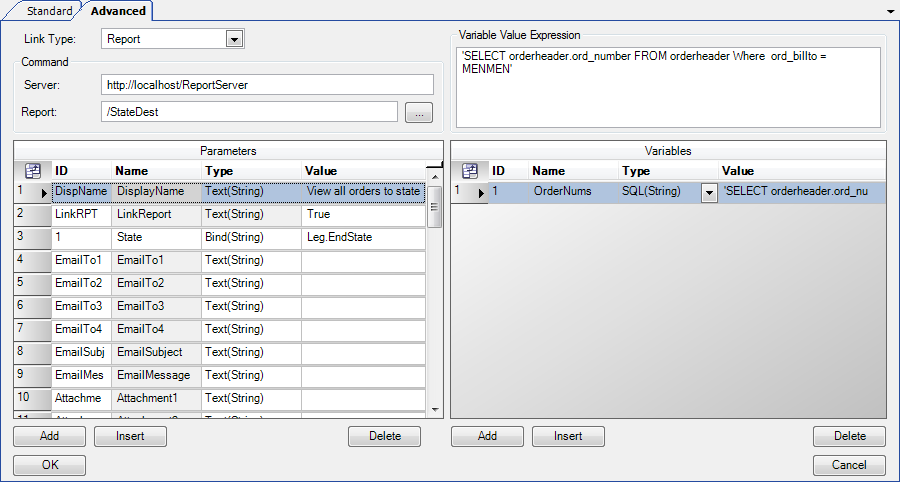This screenshot has height=482, width=900.
Task: Select the Advanced tab
Action: click(x=118, y=11)
